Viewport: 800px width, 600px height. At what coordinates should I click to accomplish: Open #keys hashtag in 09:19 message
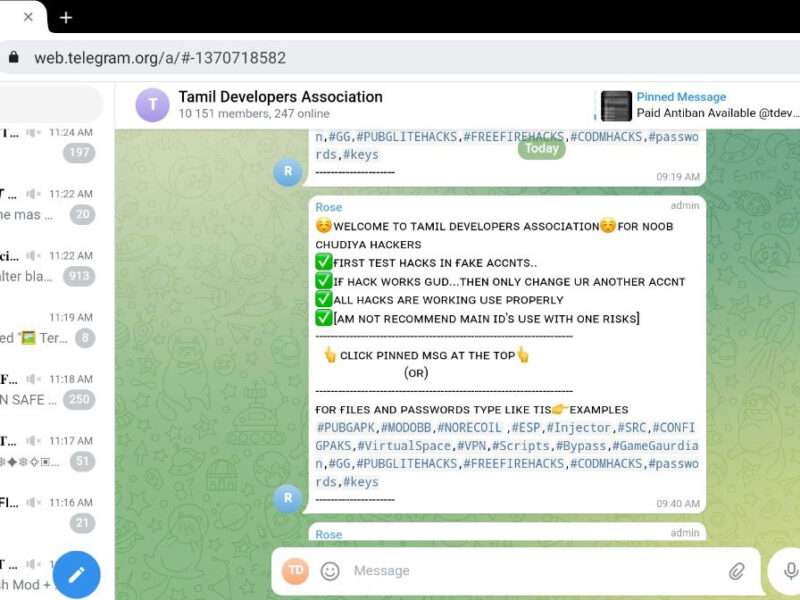(361, 155)
